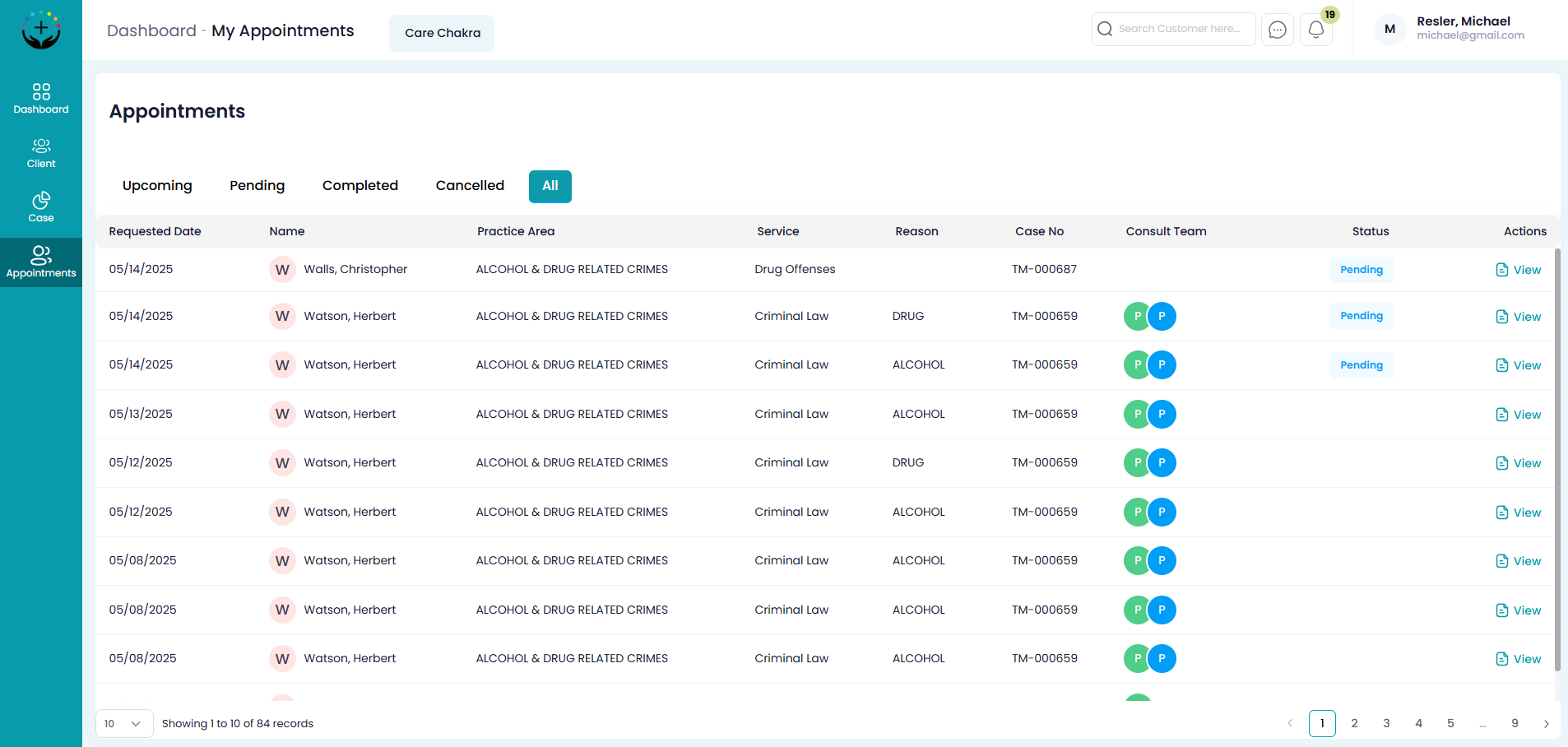Click the Care Chakra button
This screenshot has width=1568, height=747.
(442, 33)
